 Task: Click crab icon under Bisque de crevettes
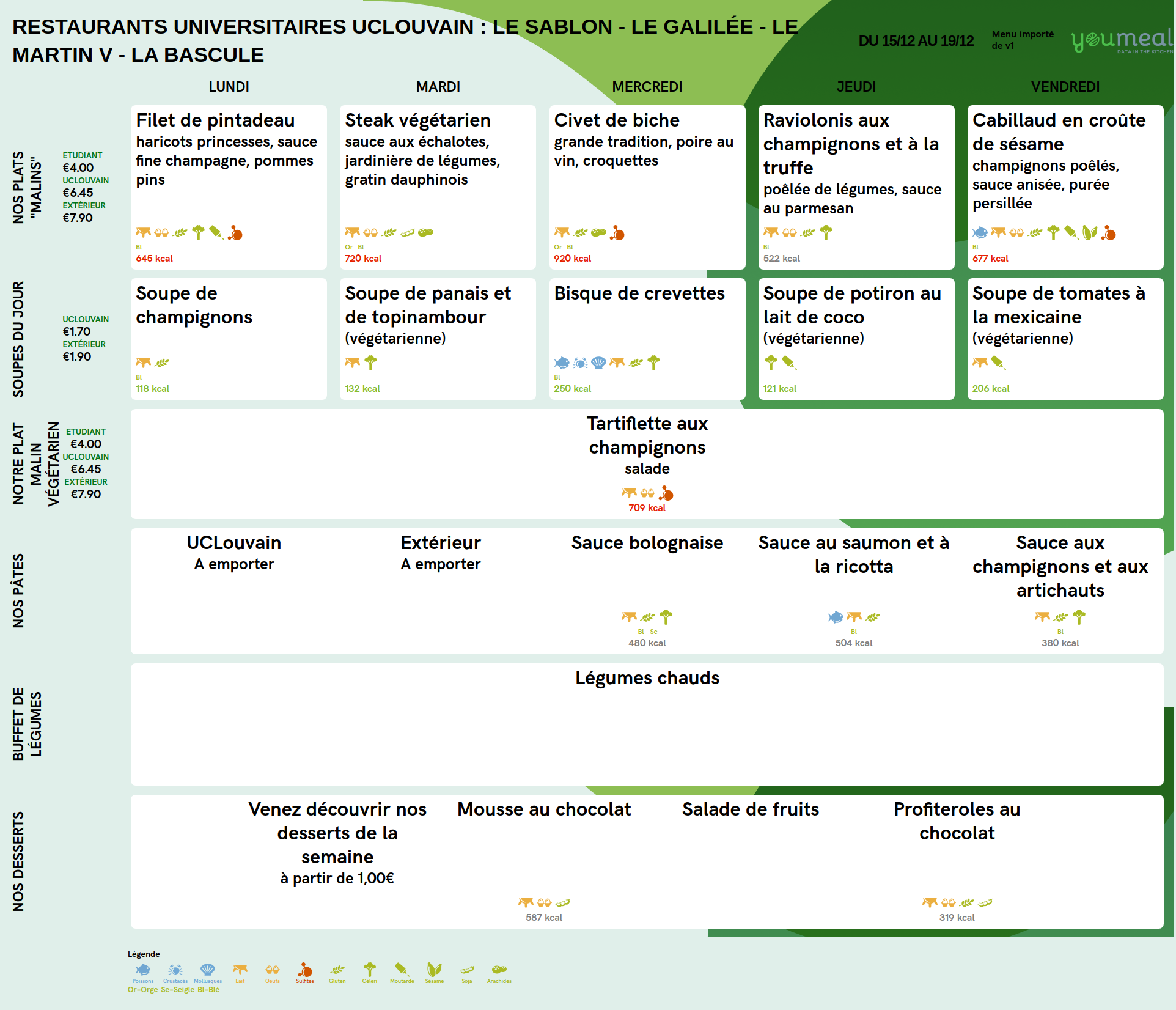tap(580, 363)
